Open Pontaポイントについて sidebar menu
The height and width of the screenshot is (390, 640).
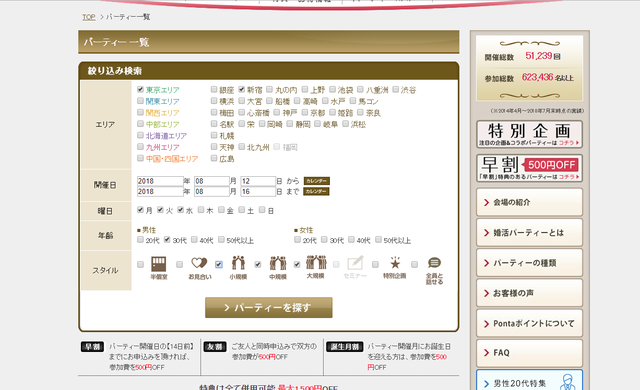click(529, 323)
